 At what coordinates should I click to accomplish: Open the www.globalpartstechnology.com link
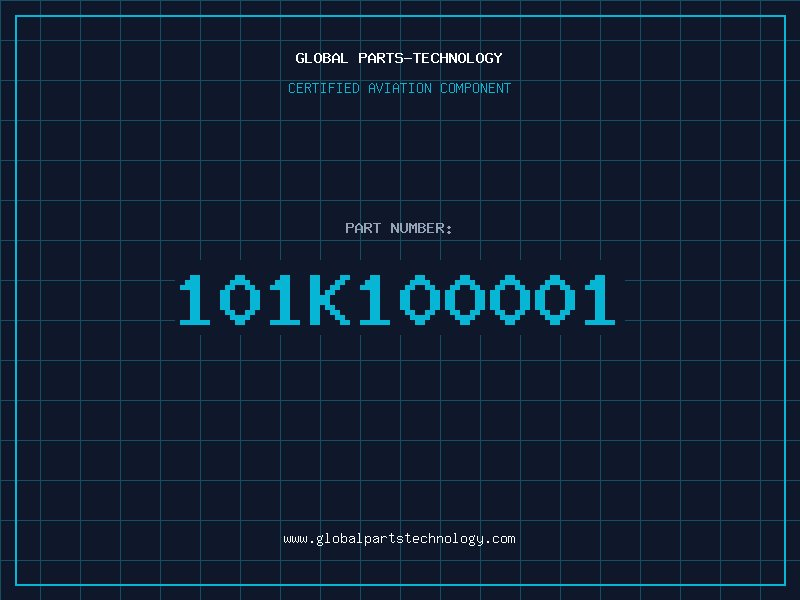tap(399, 539)
